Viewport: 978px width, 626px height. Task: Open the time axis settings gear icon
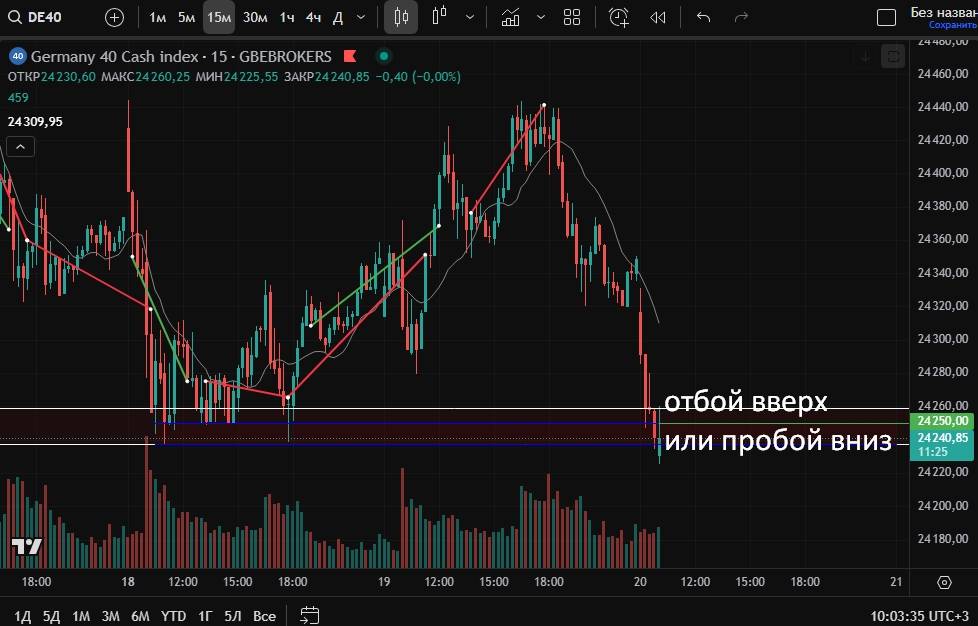pyautogui.click(x=944, y=582)
